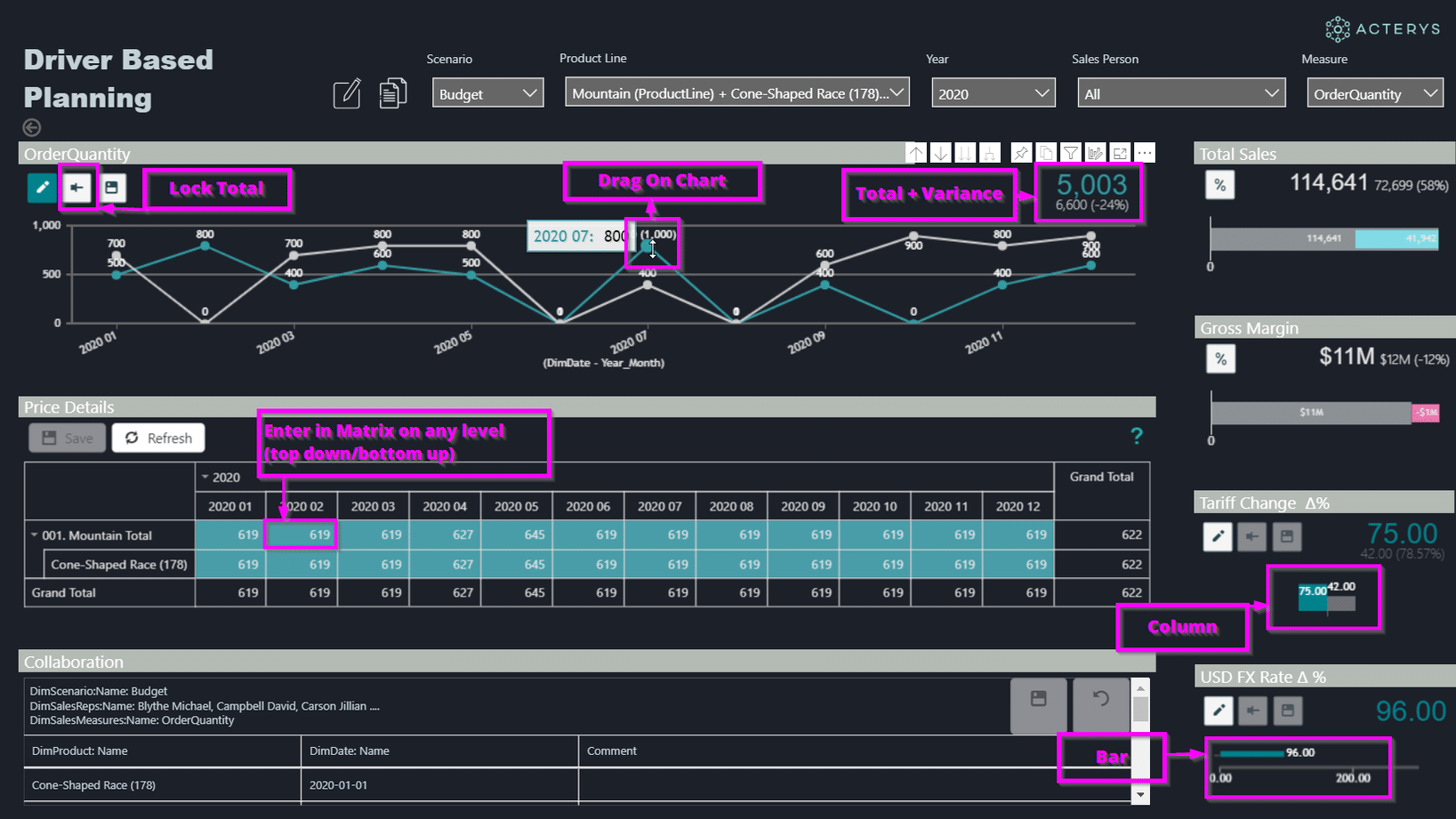Screen dimensions: 1456x819
Task: Open filters on the OrderQuantity chart
Action: click(1070, 152)
